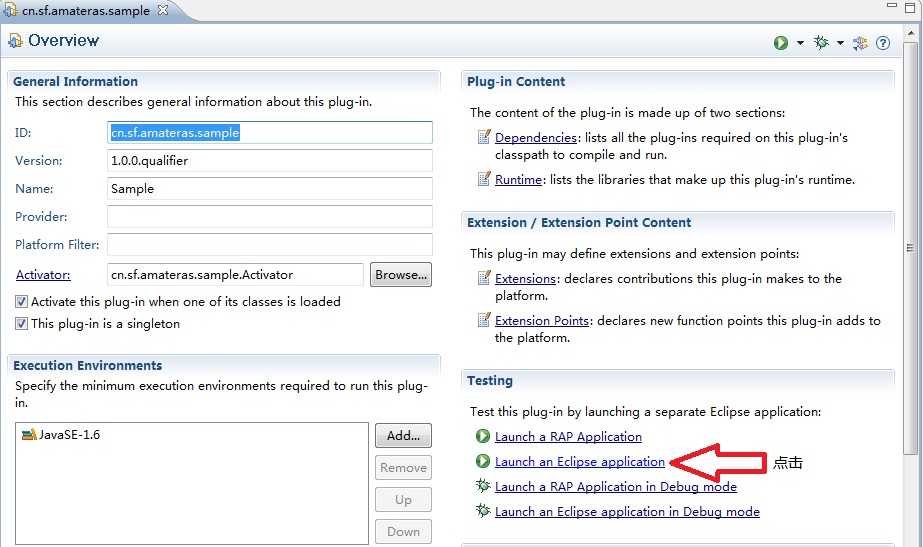Maximize the editor area
The image size is (923, 547).
pos(910,7)
